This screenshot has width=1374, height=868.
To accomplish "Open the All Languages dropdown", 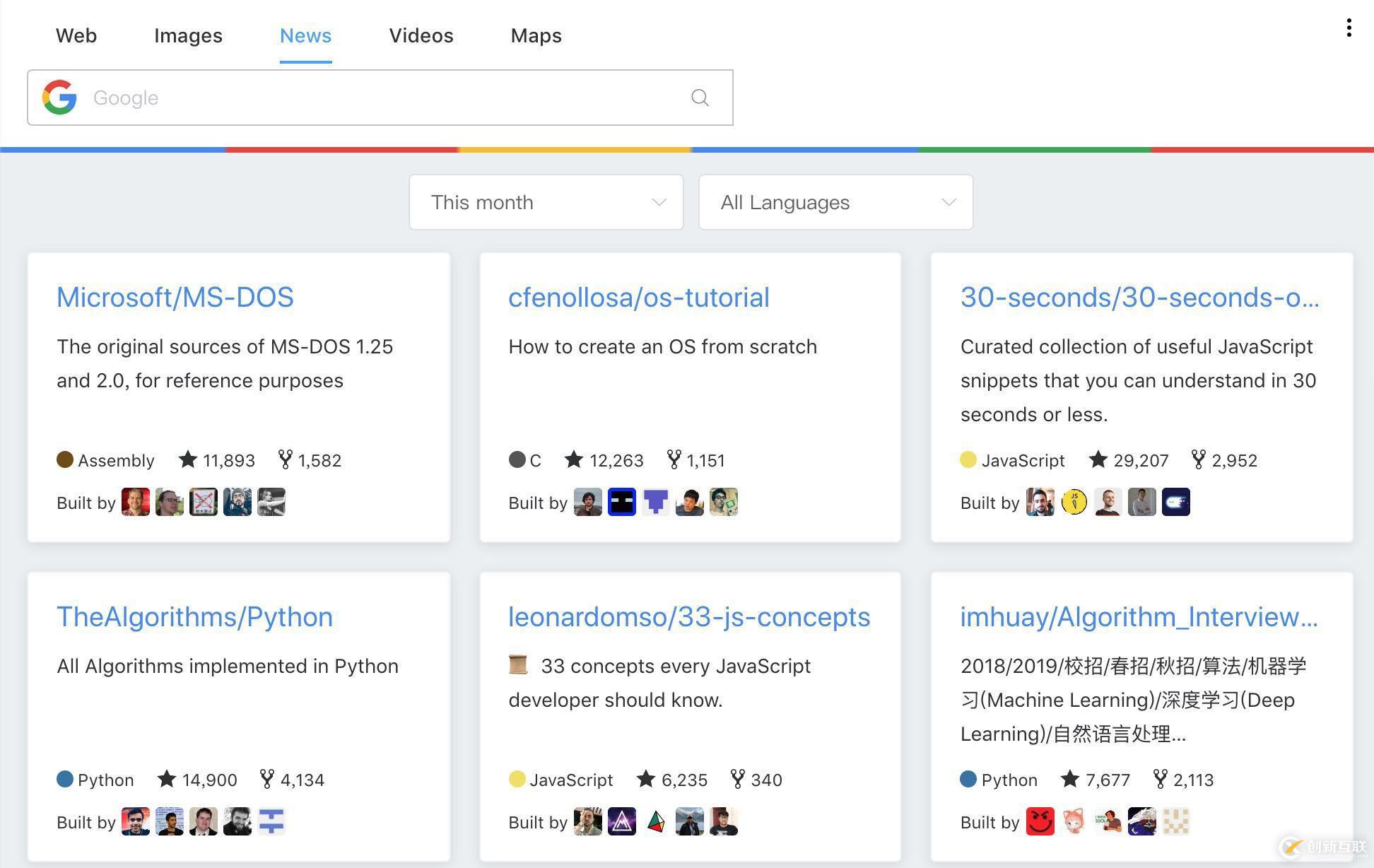I will point(835,202).
